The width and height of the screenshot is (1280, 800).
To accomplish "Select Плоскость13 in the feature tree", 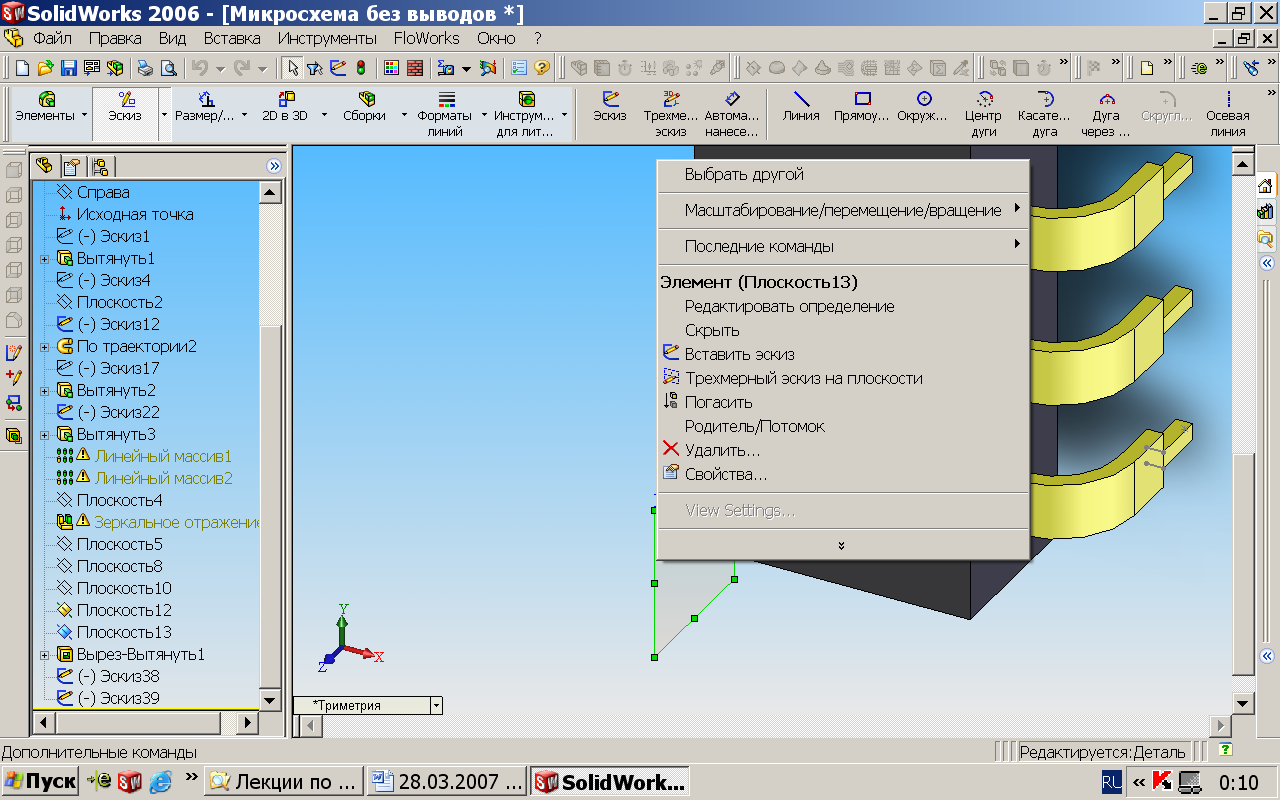I will pos(124,632).
